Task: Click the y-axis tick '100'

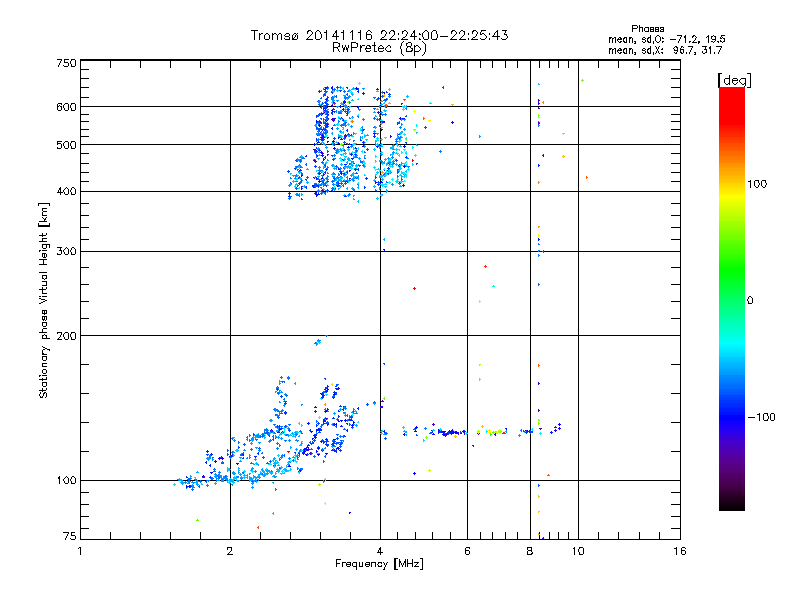Action: click(66, 481)
